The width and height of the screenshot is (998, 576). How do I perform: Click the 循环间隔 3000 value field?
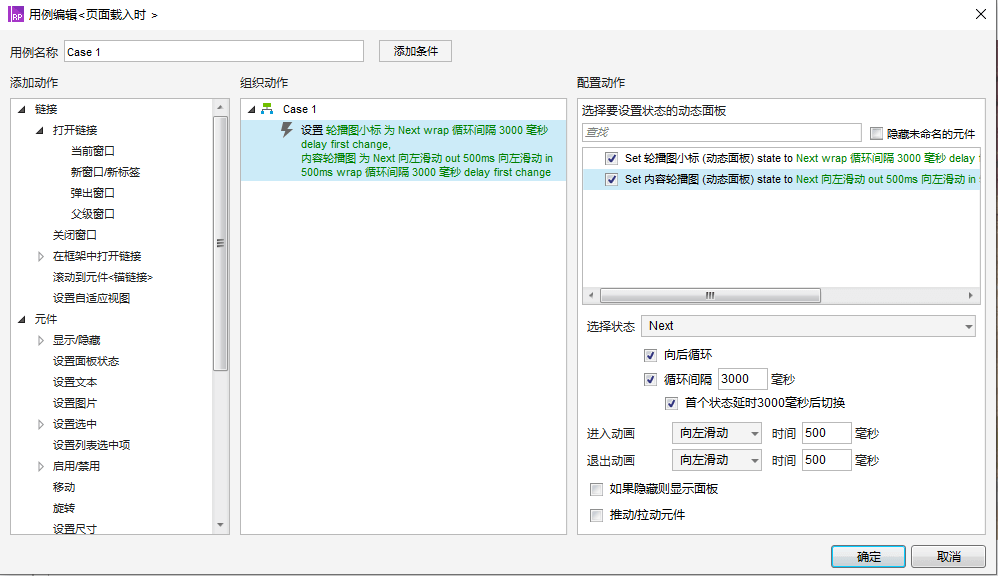point(742,379)
